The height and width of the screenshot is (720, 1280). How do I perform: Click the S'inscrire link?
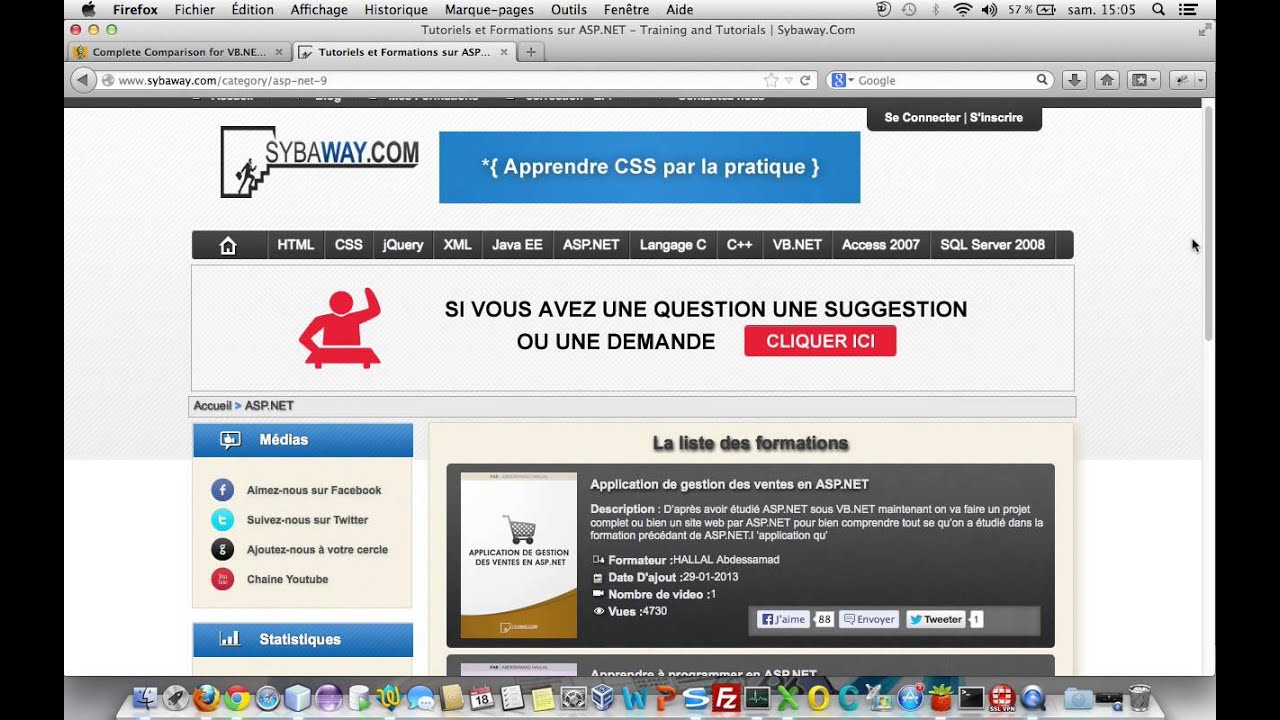click(x=996, y=118)
